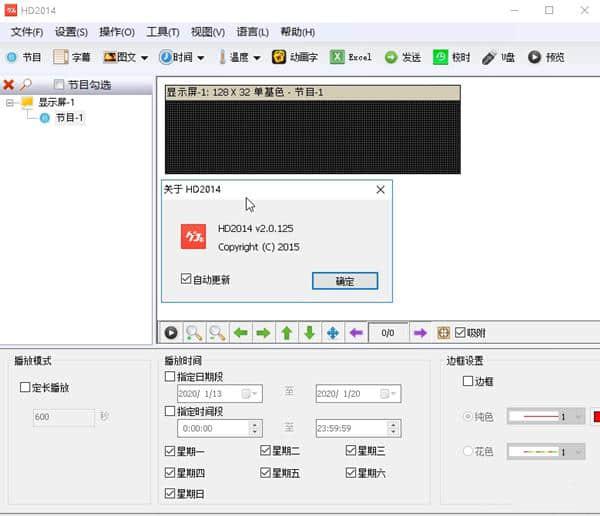This screenshot has height=516, width=600.
Task: Click the purple right arrow next icon
Action: (x=420, y=332)
